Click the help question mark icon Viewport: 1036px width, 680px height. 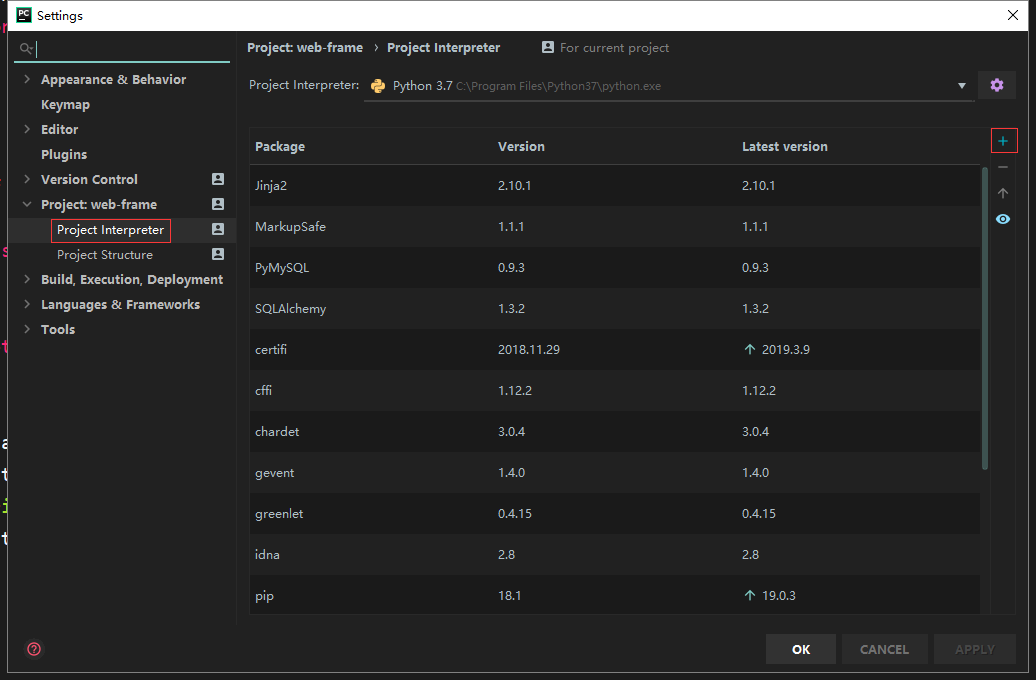(34, 649)
